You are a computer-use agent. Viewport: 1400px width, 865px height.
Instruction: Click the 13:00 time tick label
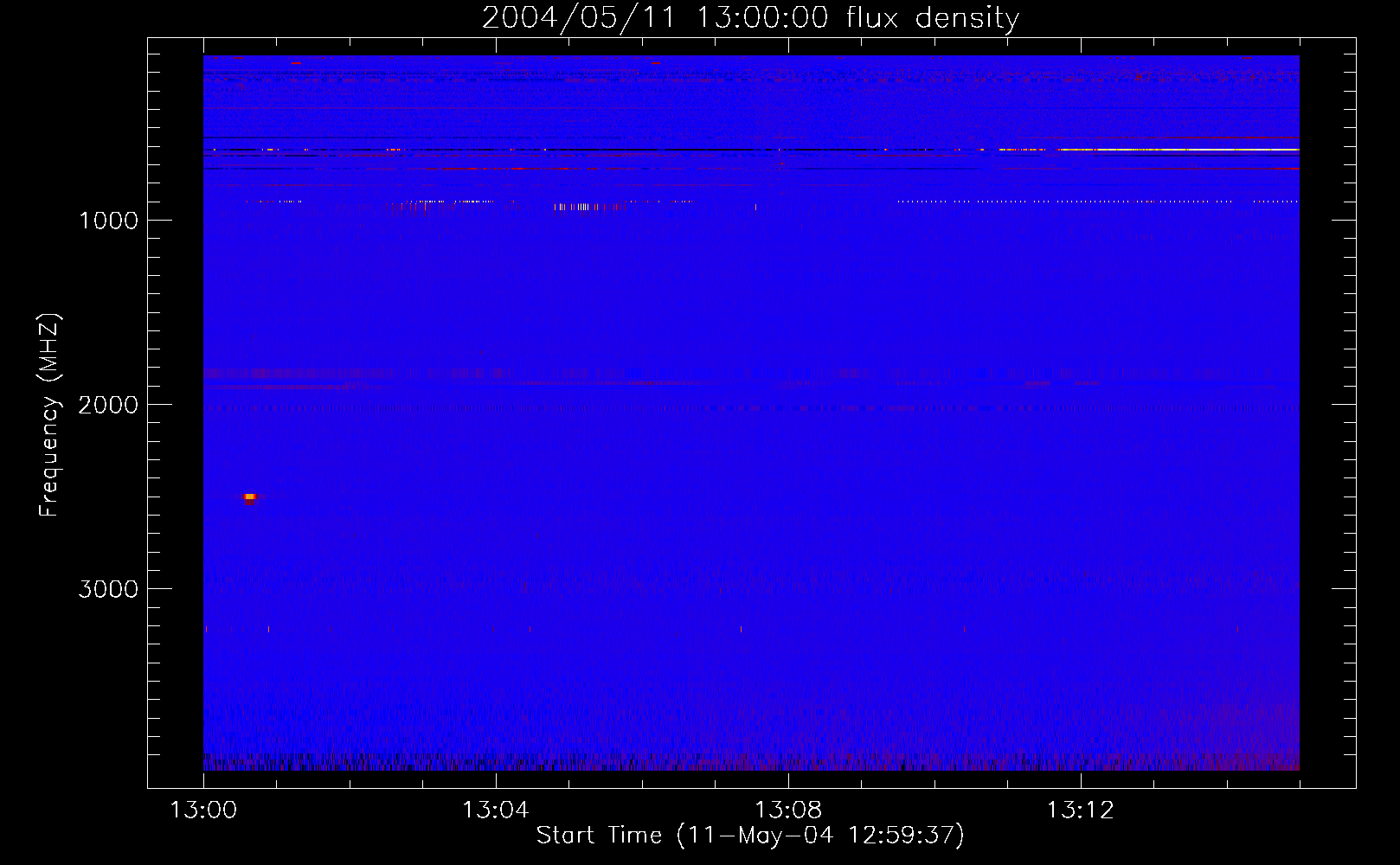click(203, 811)
